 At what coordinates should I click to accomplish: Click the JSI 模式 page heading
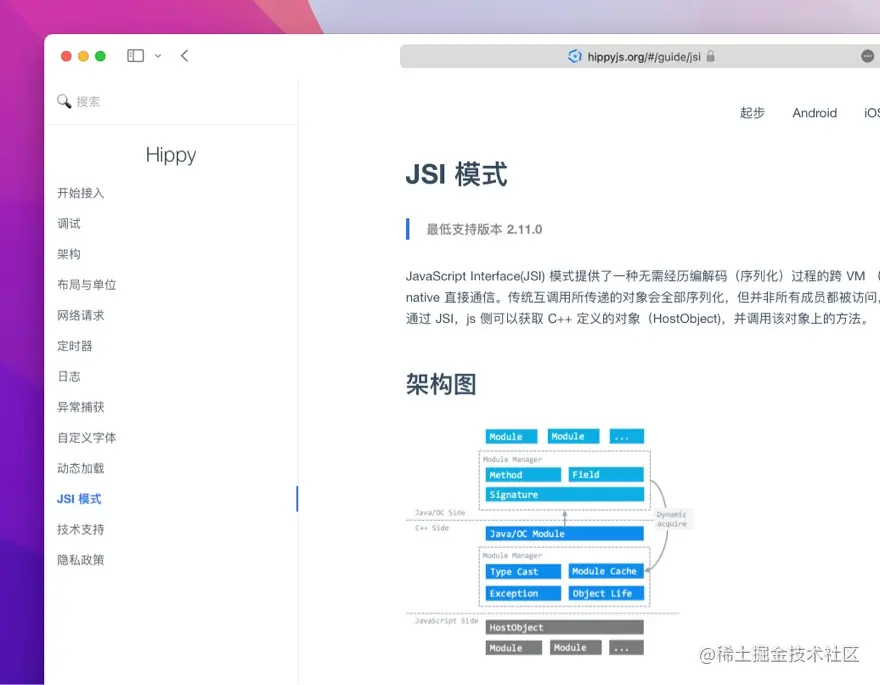click(456, 174)
